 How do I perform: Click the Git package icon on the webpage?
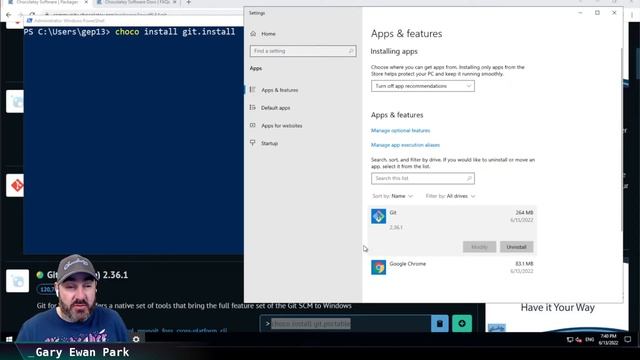15,186
